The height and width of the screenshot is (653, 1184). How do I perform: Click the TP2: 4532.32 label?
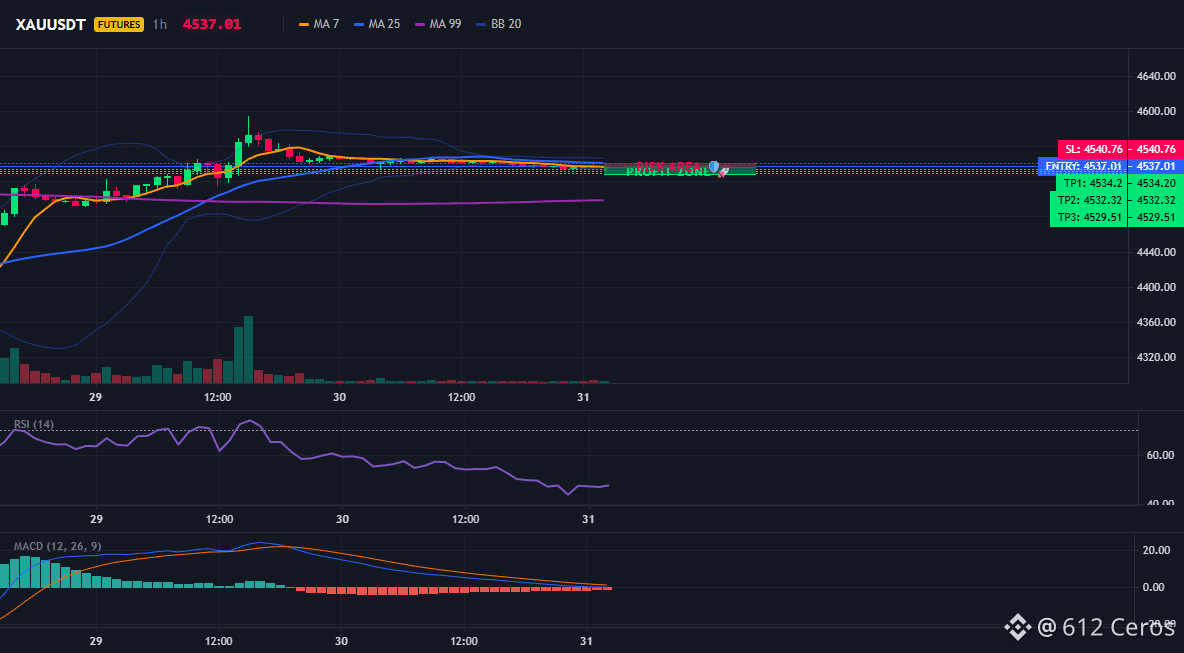pyautogui.click(x=1090, y=200)
